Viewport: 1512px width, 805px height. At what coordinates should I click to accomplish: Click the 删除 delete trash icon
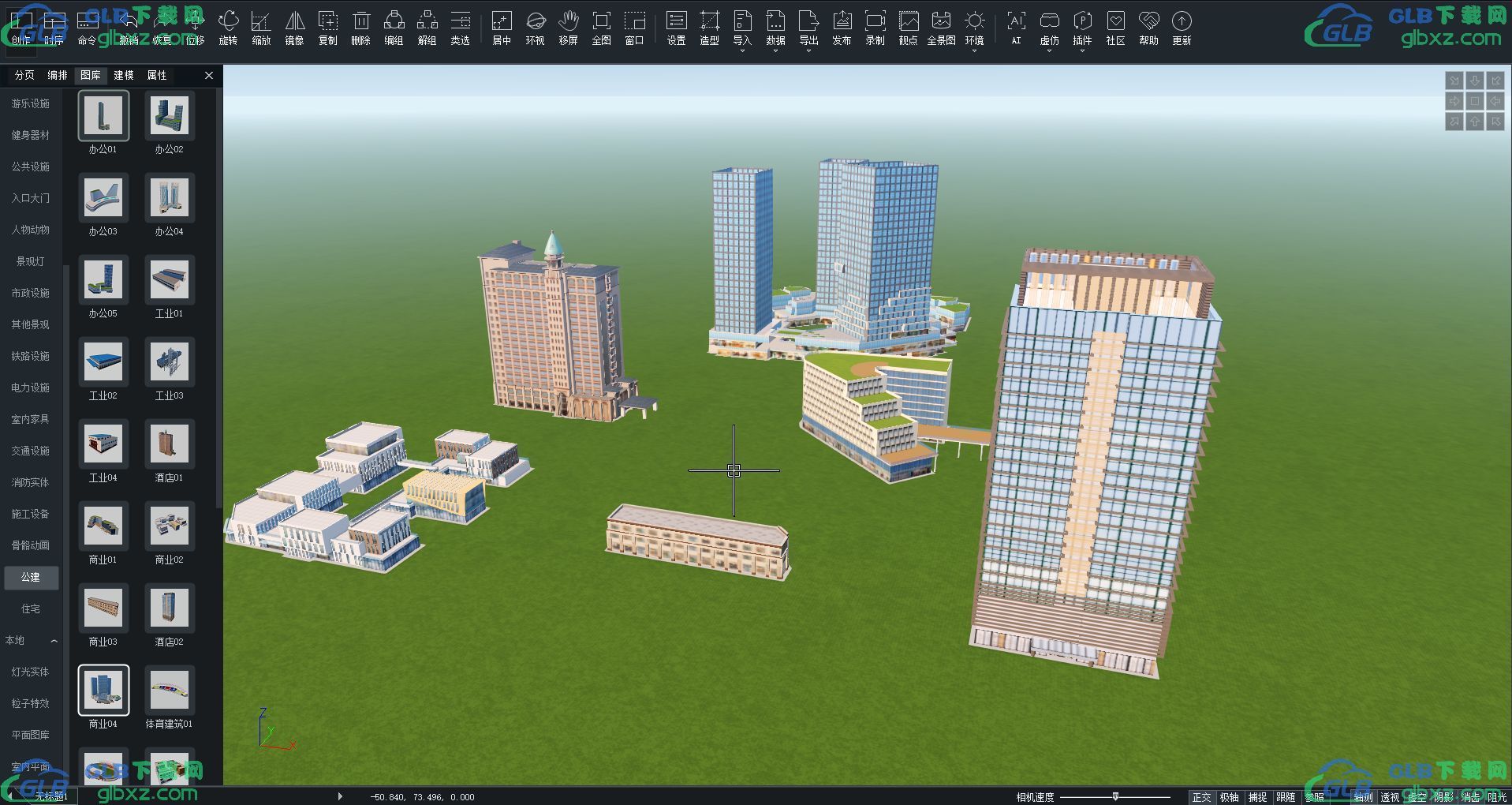pos(360,28)
